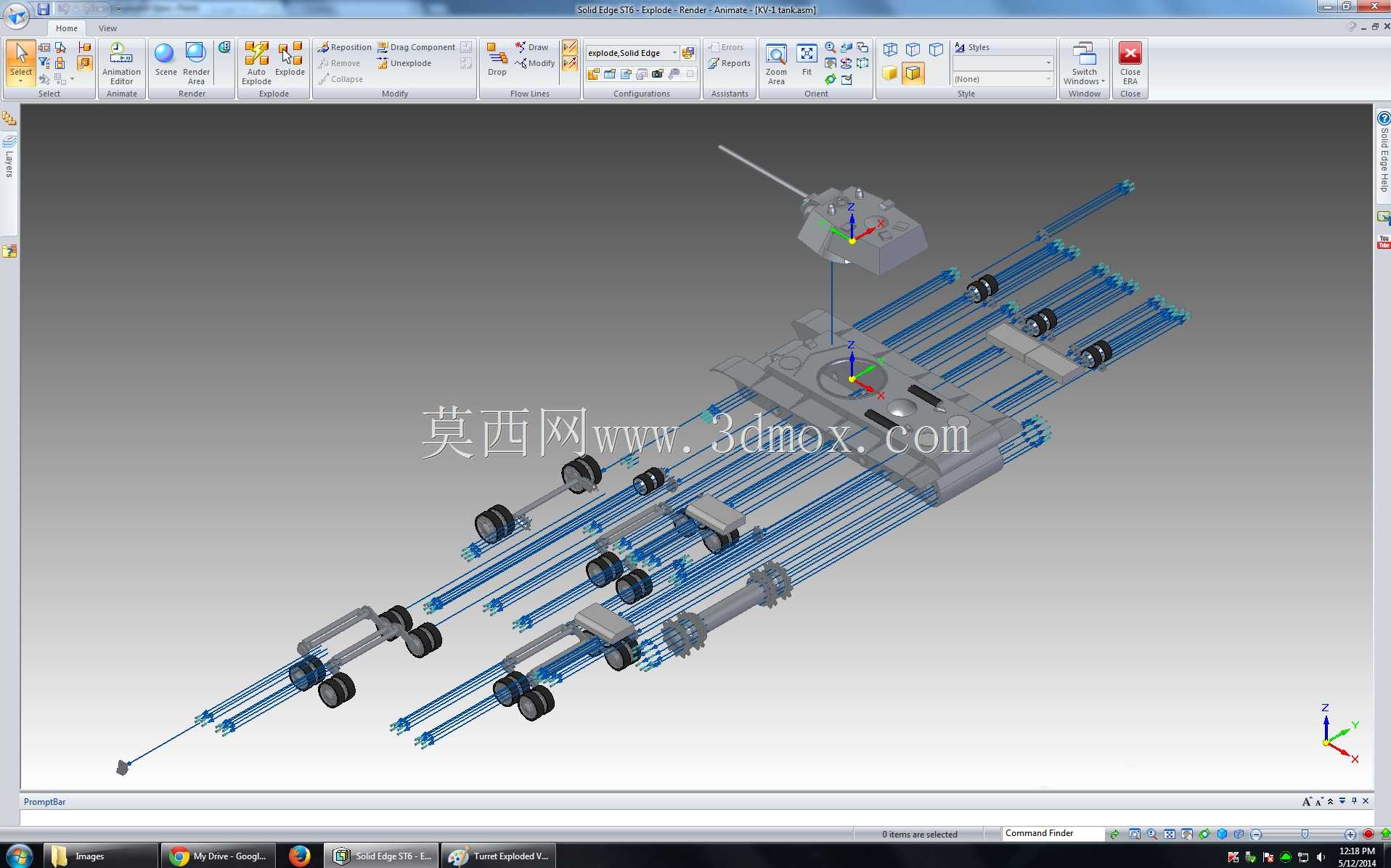The width and height of the screenshot is (1391, 868).
Task: Toggle Shaded with Visible Edges style
Action: (913, 73)
